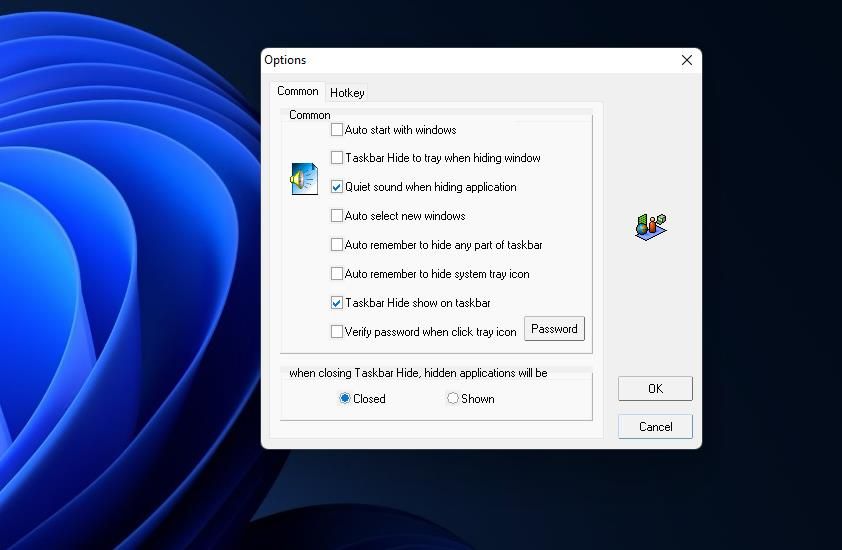Open the Password button dialog
842x550 pixels.
(x=554, y=329)
